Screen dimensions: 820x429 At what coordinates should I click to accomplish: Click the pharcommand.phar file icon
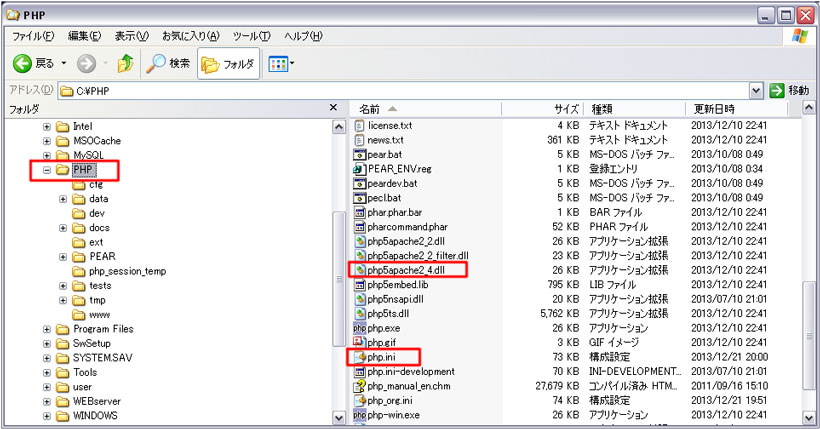359,227
